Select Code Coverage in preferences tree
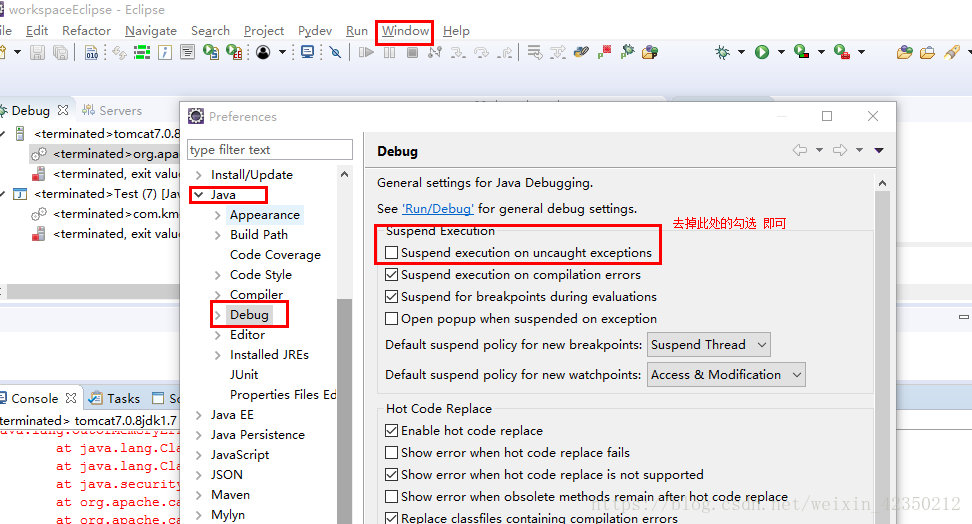 coord(275,255)
